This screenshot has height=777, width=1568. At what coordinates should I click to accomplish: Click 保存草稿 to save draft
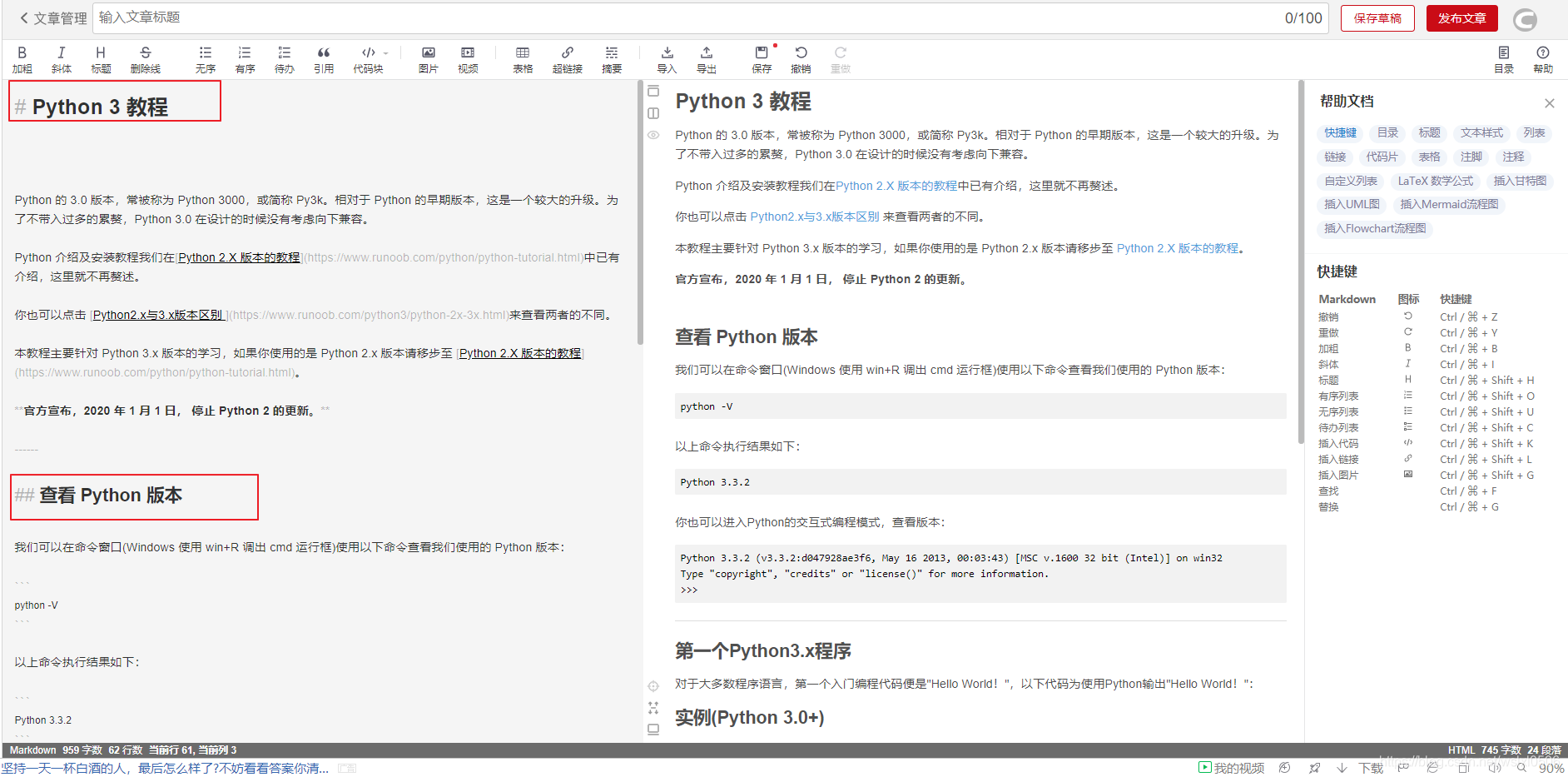[1377, 18]
